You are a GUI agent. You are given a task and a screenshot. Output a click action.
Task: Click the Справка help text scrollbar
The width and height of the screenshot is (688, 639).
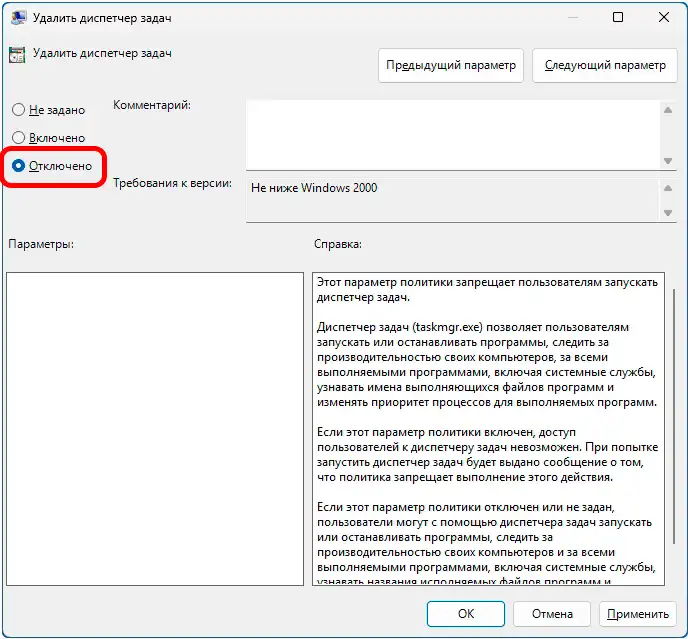(x=674, y=417)
